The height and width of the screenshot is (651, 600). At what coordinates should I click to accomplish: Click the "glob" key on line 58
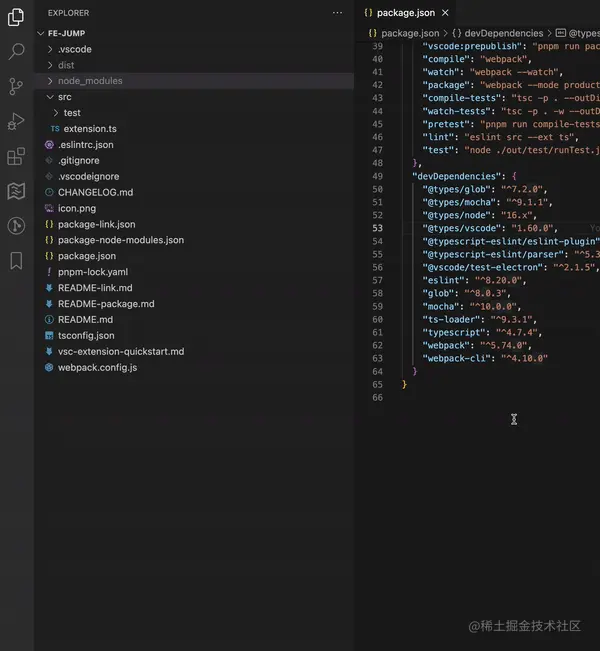[x=438, y=294]
